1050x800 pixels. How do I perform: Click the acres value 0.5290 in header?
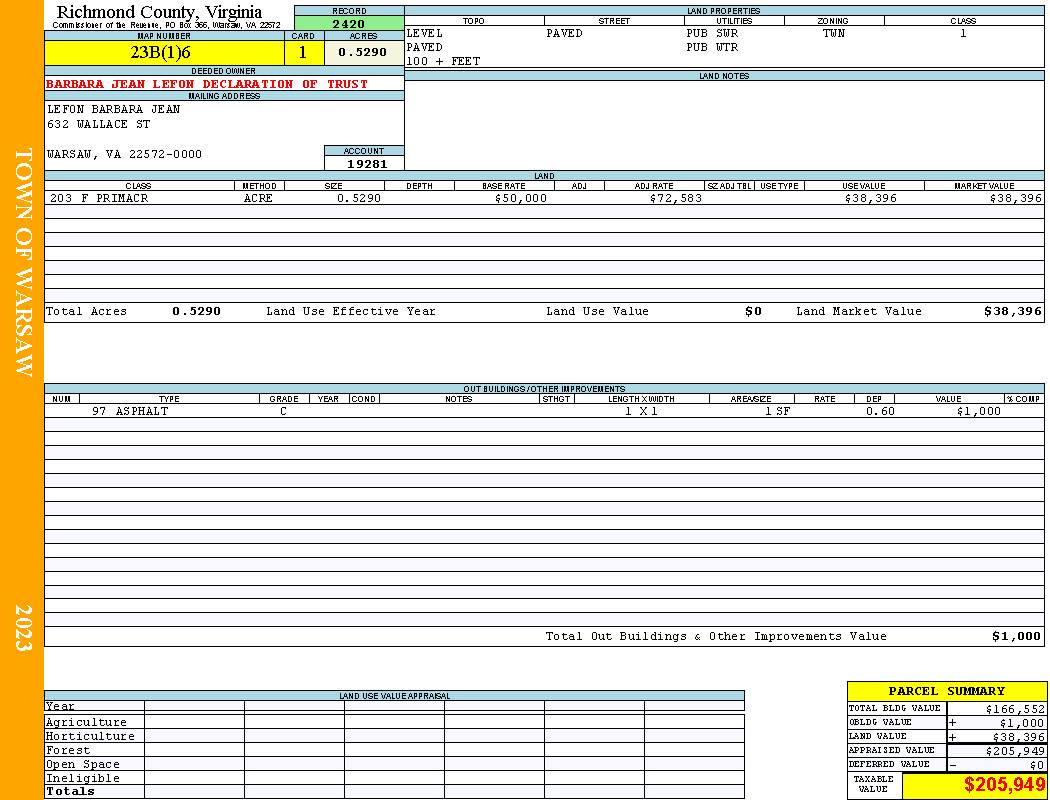tap(364, 52)
